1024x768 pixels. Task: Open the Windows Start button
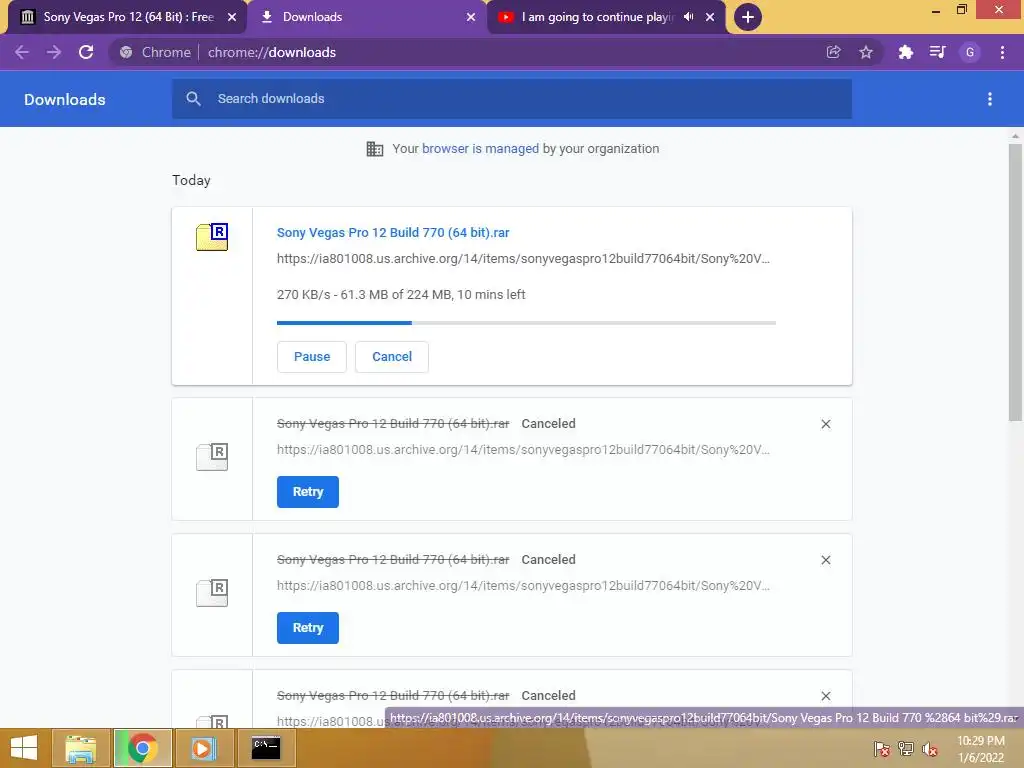[24, 748]
